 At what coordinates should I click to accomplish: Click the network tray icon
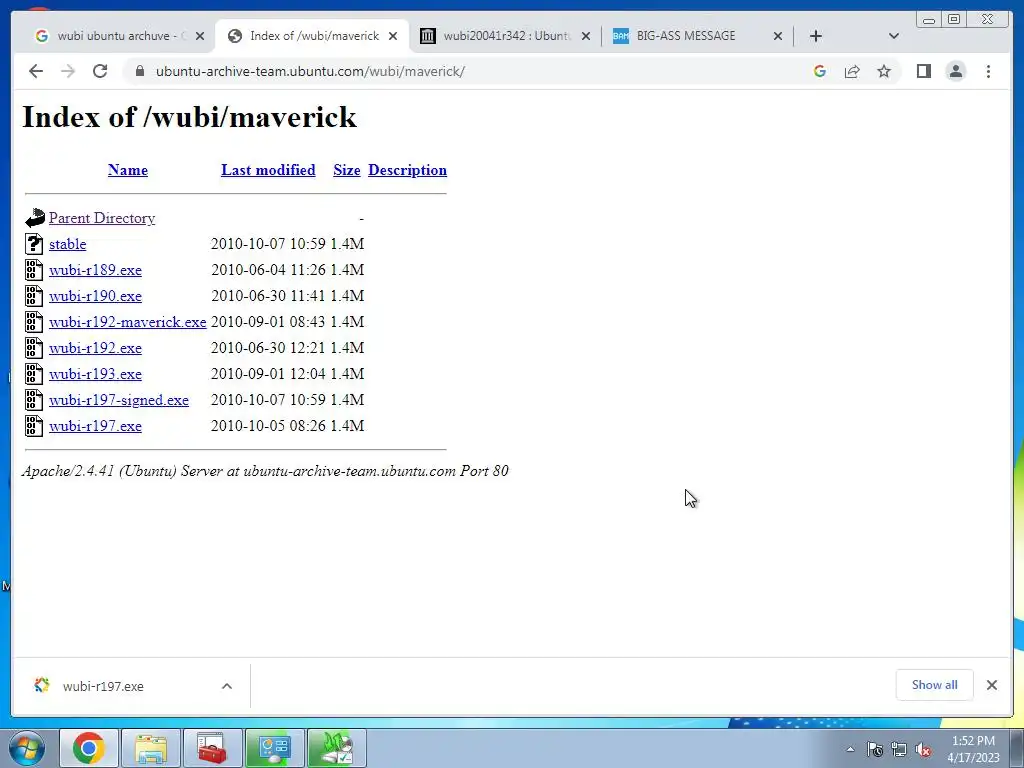pyautogui.click(x=899, y=749)
